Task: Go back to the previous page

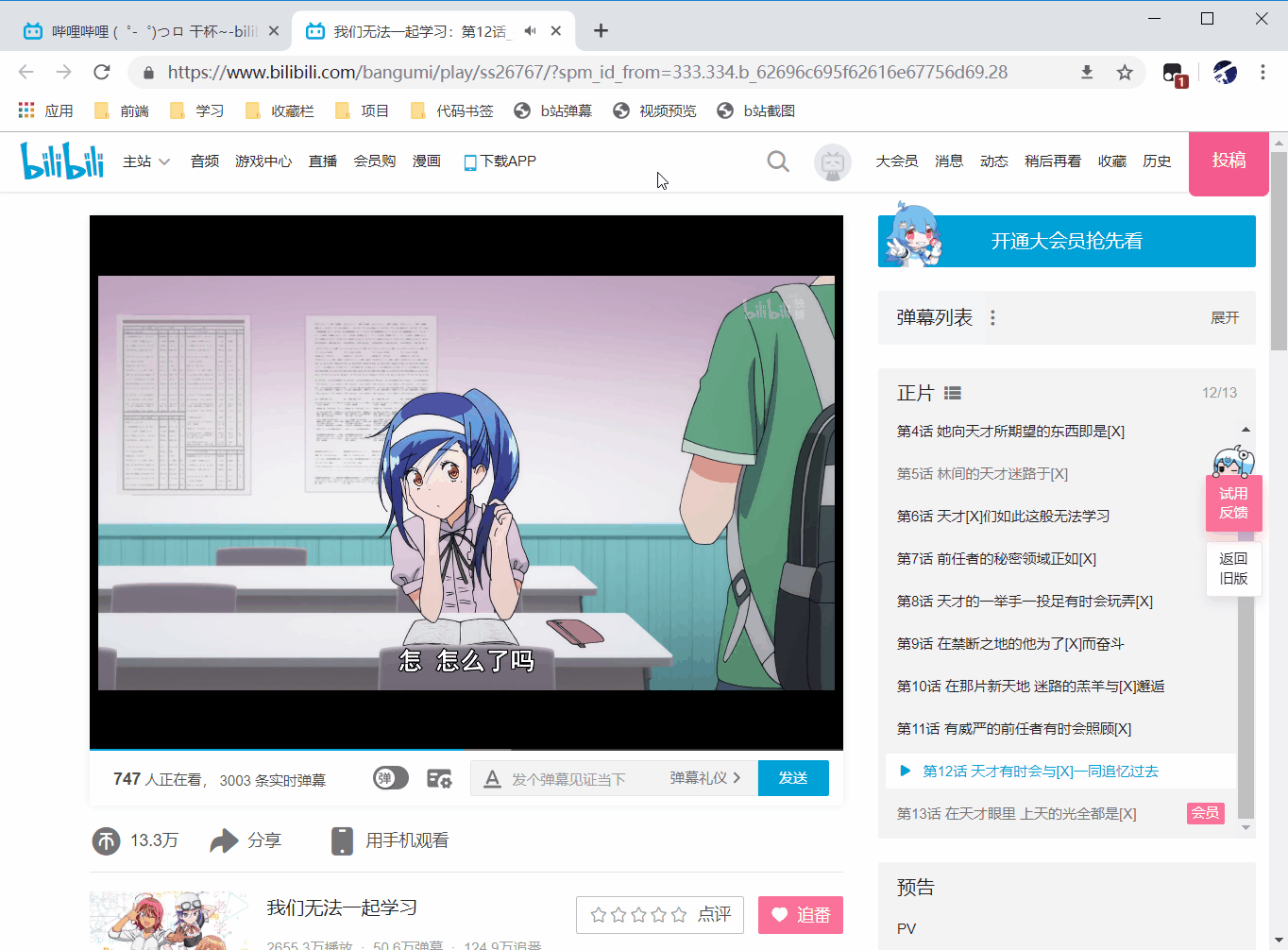Action: coord(26,72)
